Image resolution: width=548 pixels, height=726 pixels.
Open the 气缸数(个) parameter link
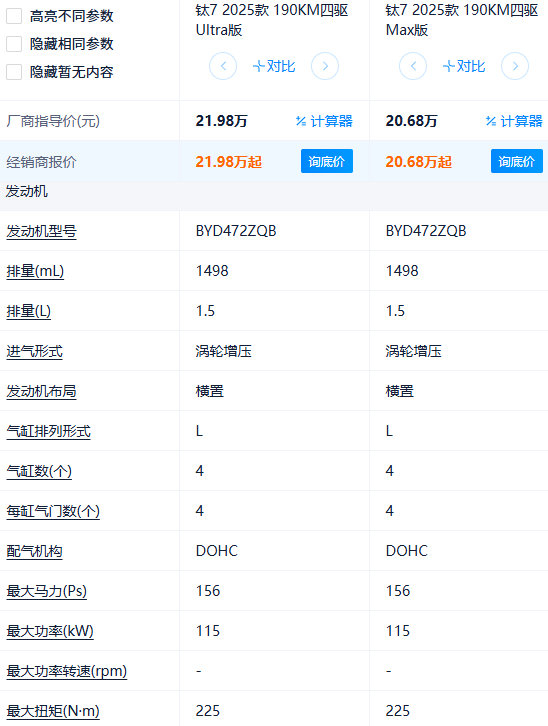tap(39, 471)
